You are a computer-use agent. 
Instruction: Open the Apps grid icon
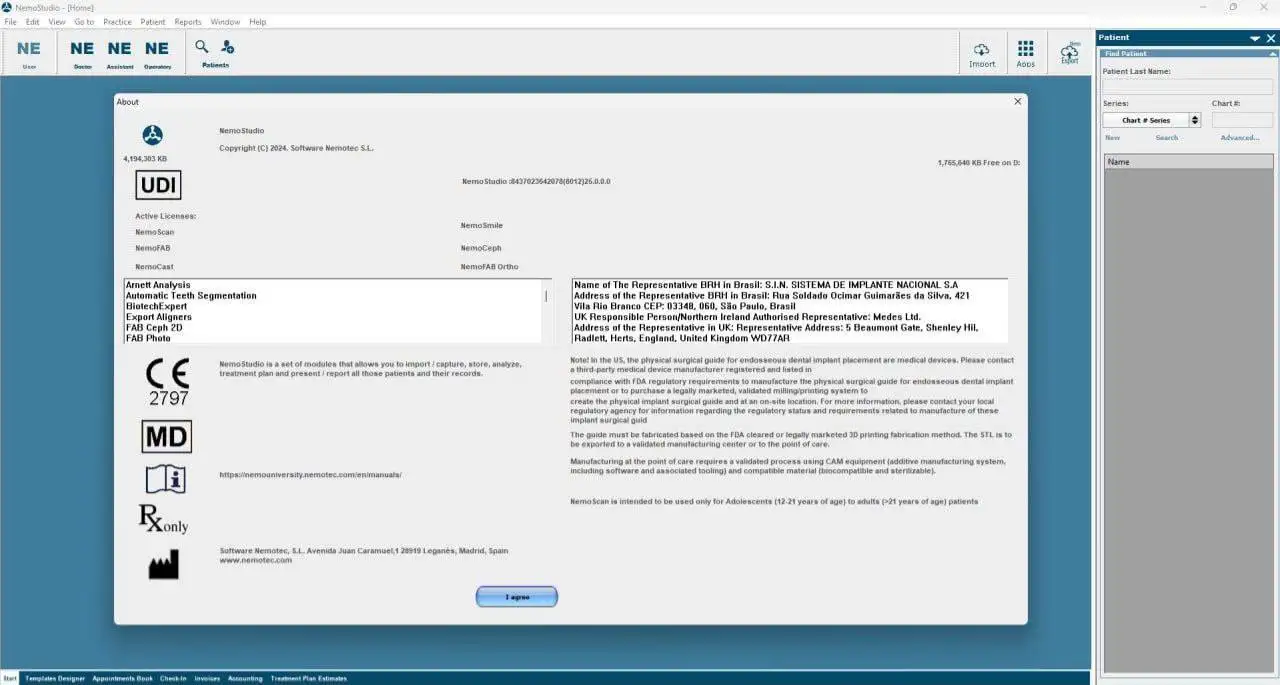[1026, 48]
